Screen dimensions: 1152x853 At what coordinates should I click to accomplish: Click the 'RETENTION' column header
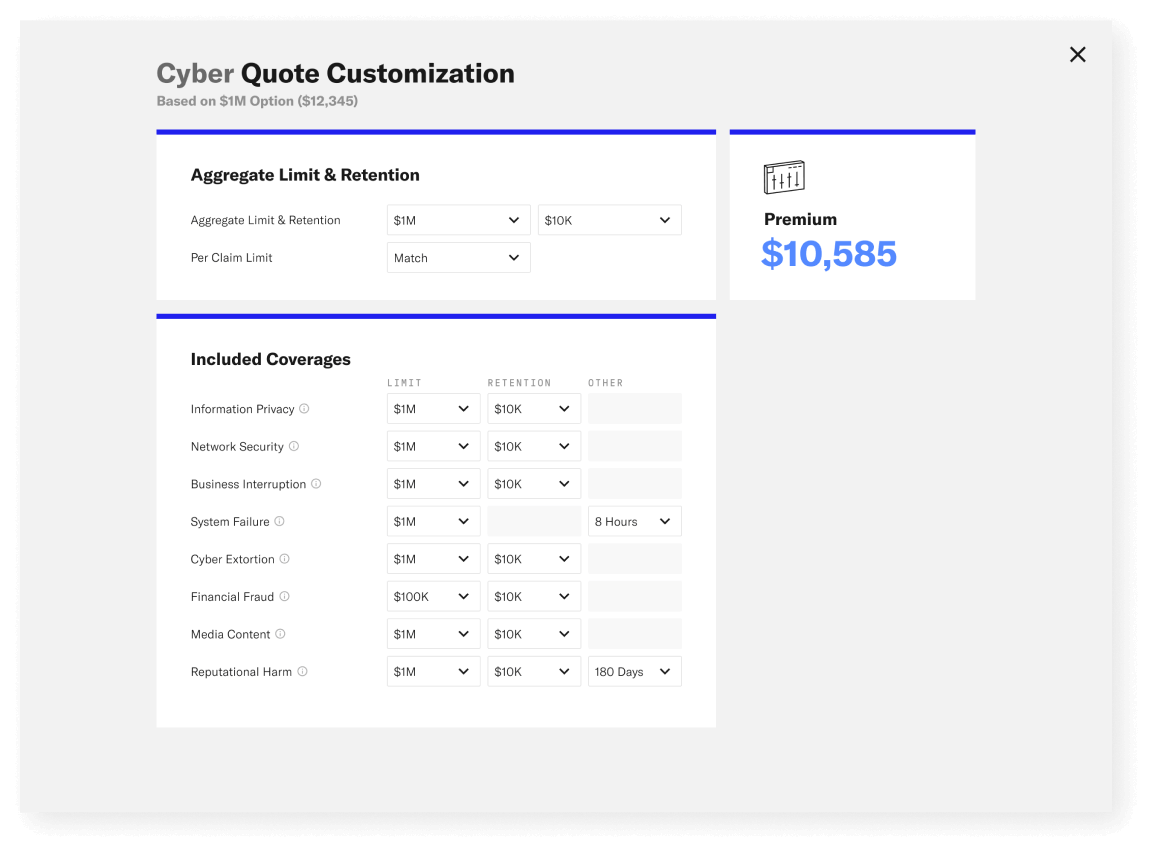[x=519, y=383]
